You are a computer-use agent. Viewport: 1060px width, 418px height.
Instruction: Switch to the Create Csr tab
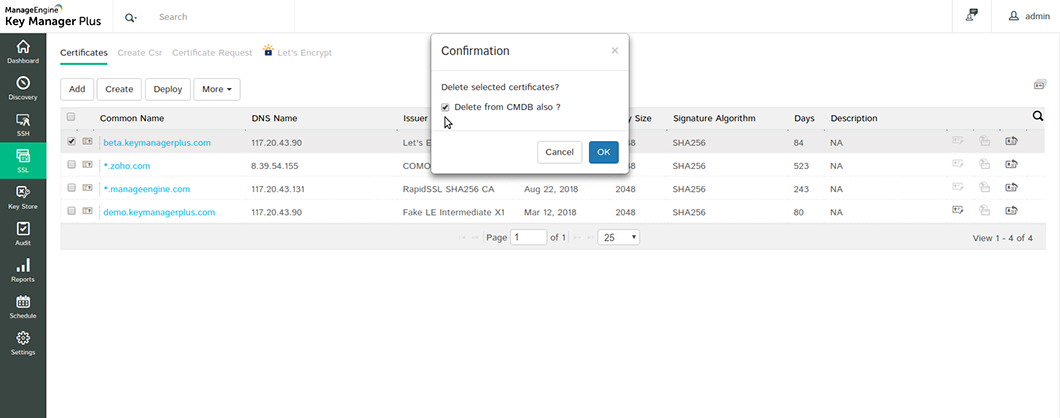139,52
